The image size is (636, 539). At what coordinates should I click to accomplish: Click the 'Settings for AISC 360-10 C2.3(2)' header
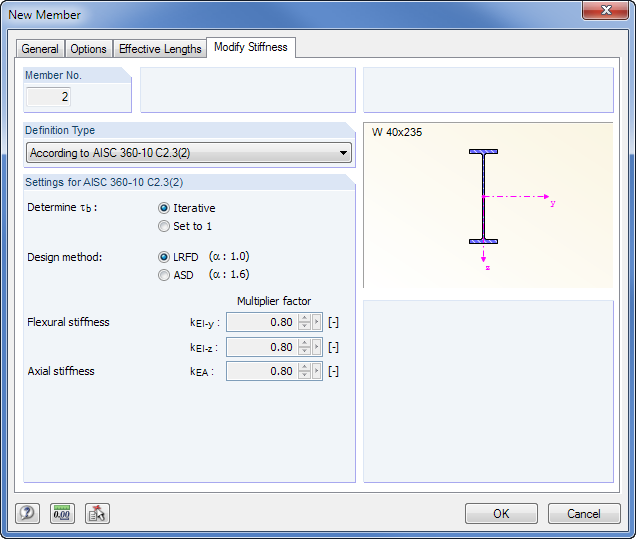pyautogui.click(x=104, y=183)
